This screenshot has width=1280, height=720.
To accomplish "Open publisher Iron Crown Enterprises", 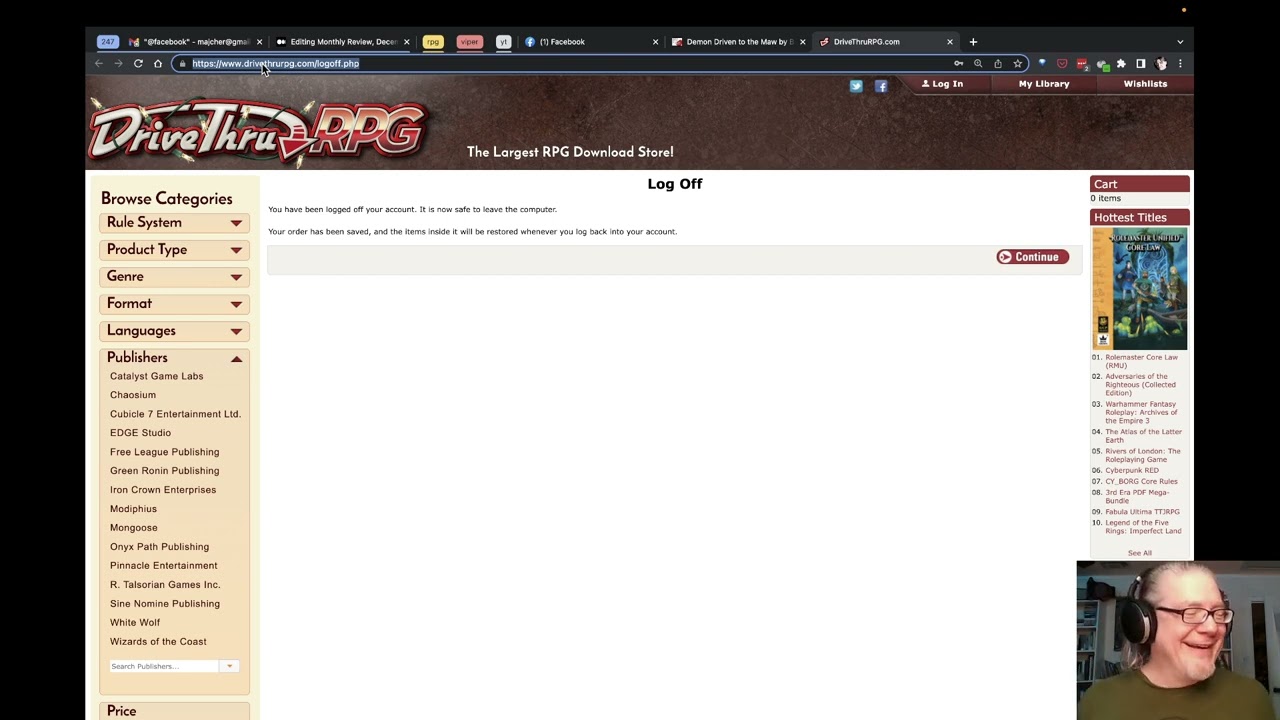I will (163, 490).
